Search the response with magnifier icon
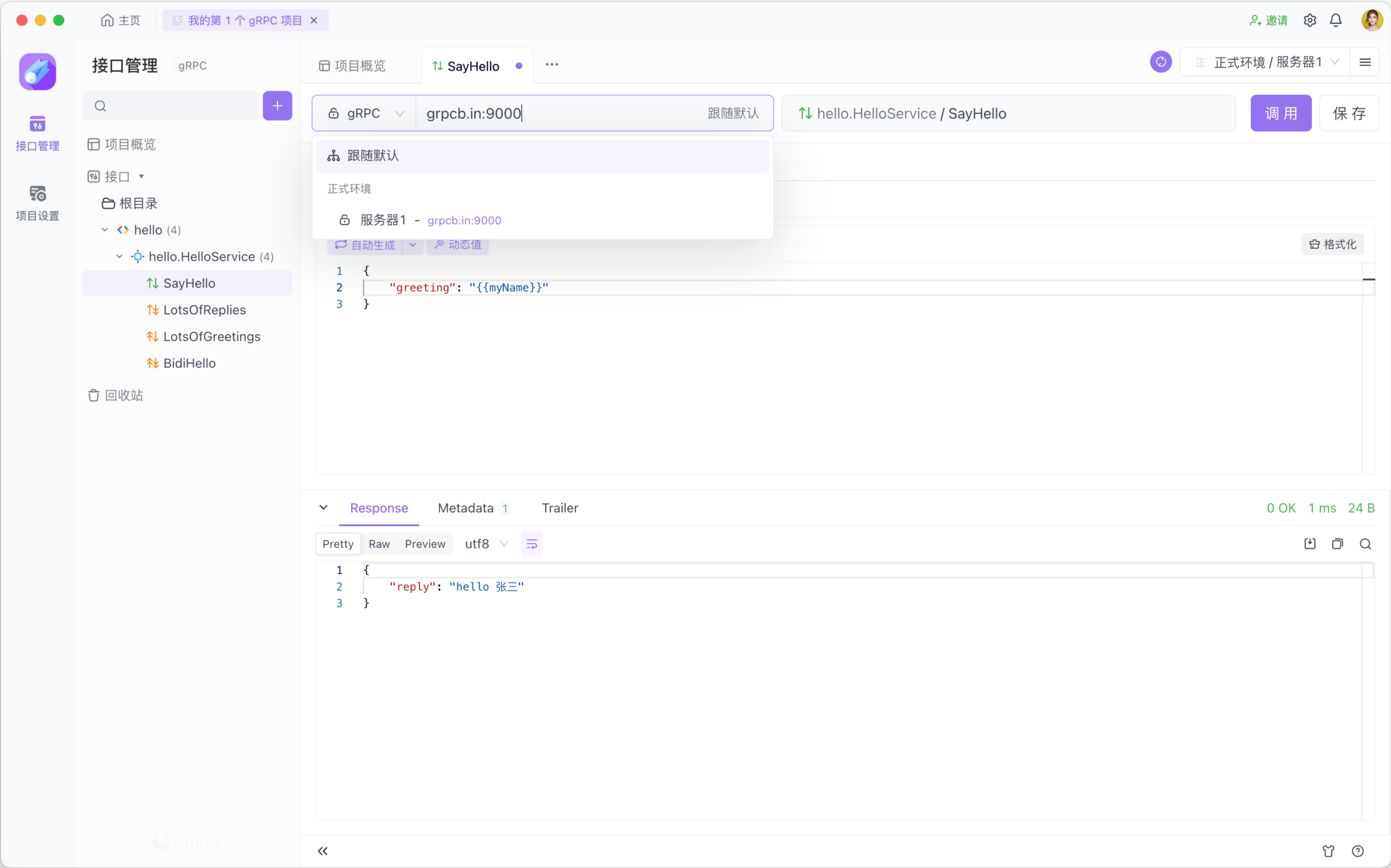This screenshot has width=1391, height=868. [x=1365, y=544]
